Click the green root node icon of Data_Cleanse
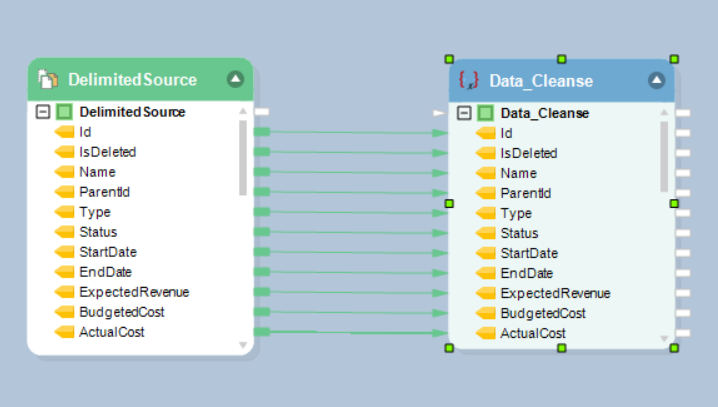The image size is (718, 407). [x=485, y=113]
